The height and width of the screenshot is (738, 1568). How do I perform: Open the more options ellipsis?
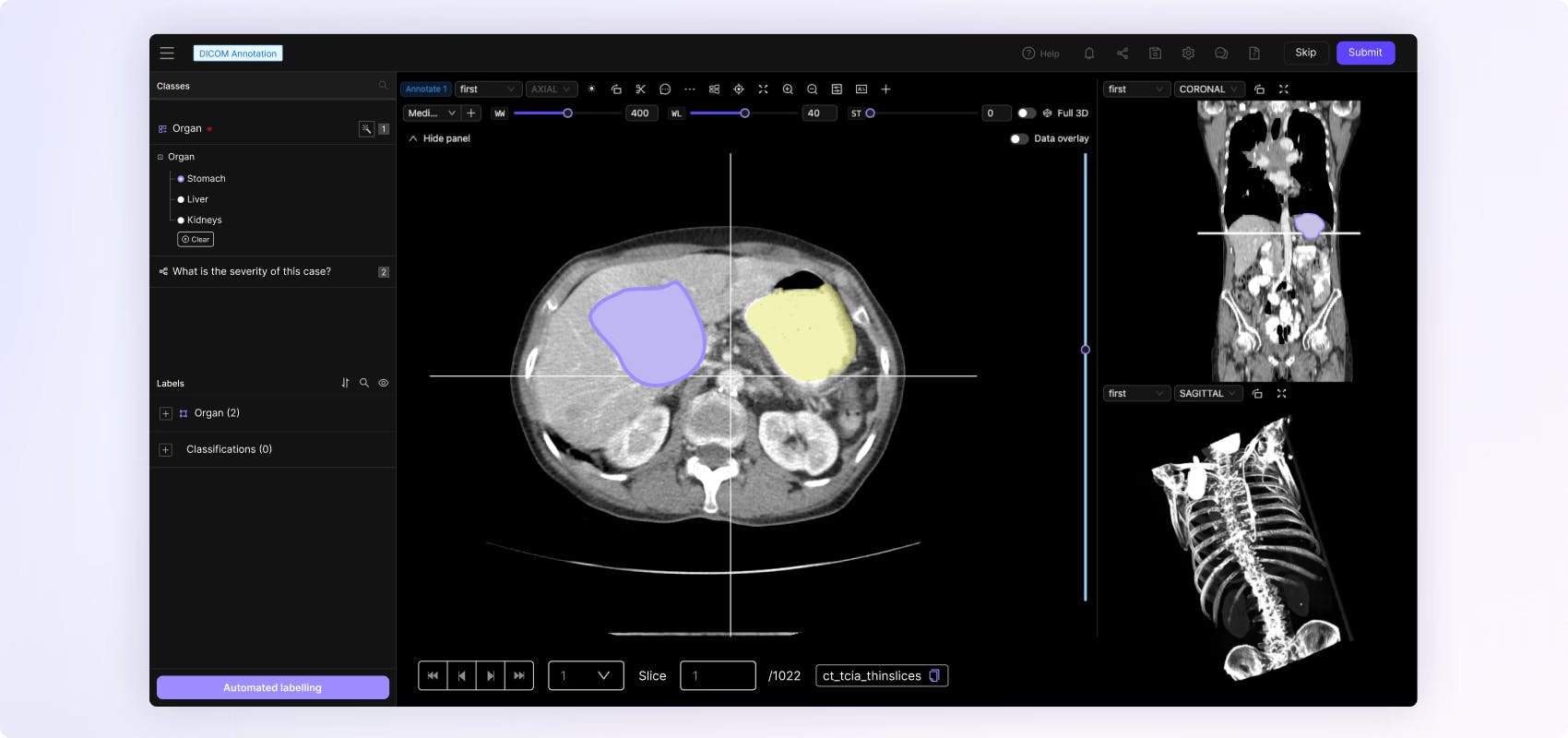point(689,89)
